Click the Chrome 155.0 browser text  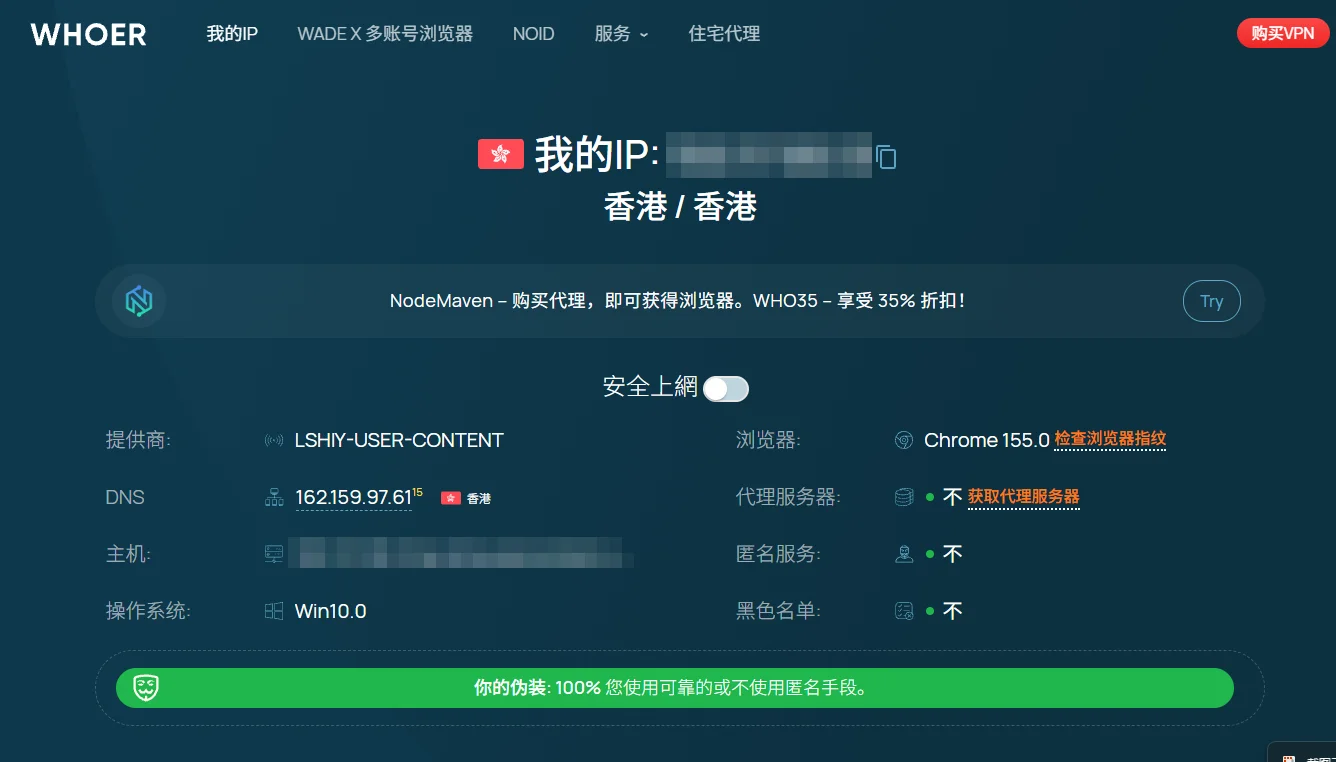tap(987, 440)
